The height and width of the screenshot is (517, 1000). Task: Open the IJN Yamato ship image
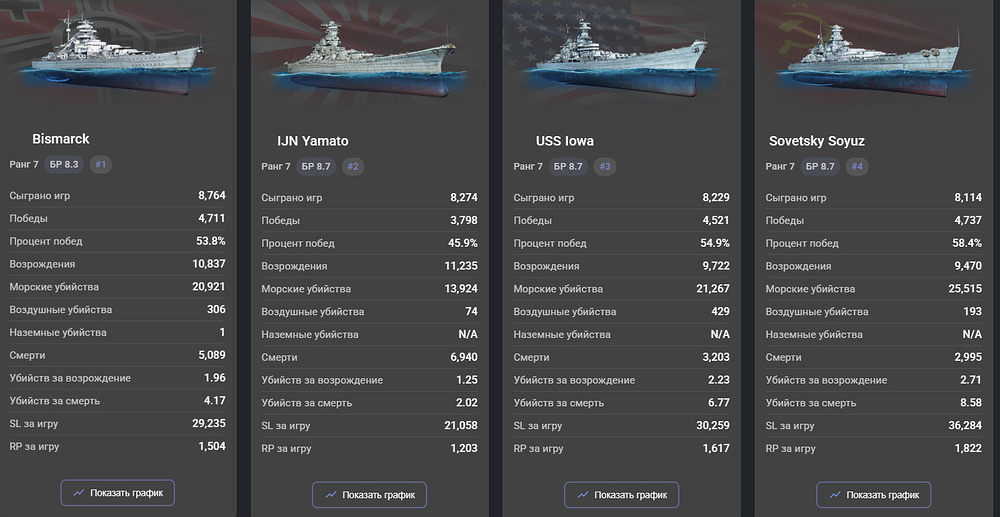pyautogui.click(x=369, y=59)
